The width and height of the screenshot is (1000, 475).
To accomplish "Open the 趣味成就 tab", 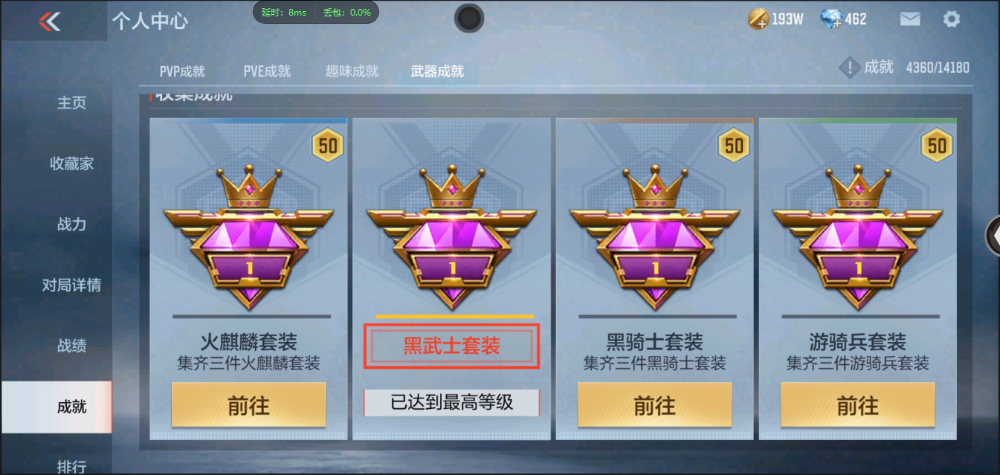I will [x=352, y=71].
